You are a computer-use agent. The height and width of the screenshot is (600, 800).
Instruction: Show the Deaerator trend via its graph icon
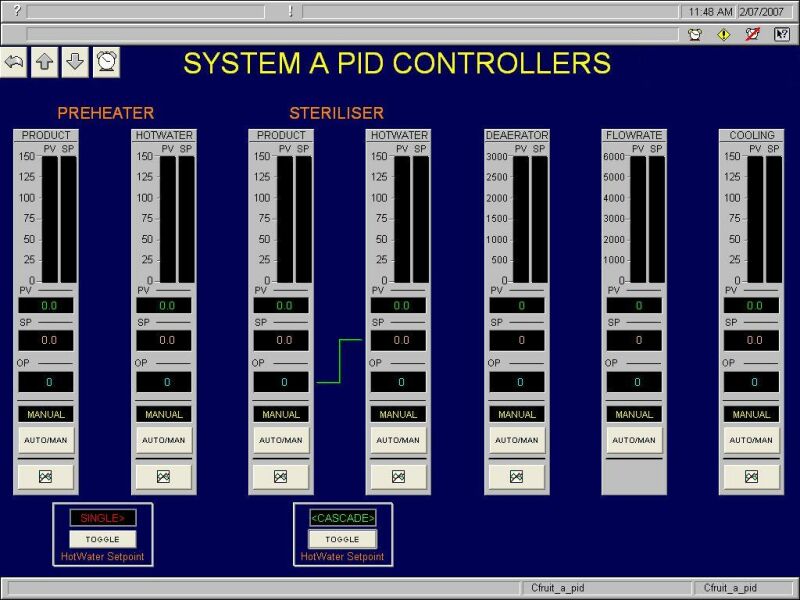[x=516, y=477]
